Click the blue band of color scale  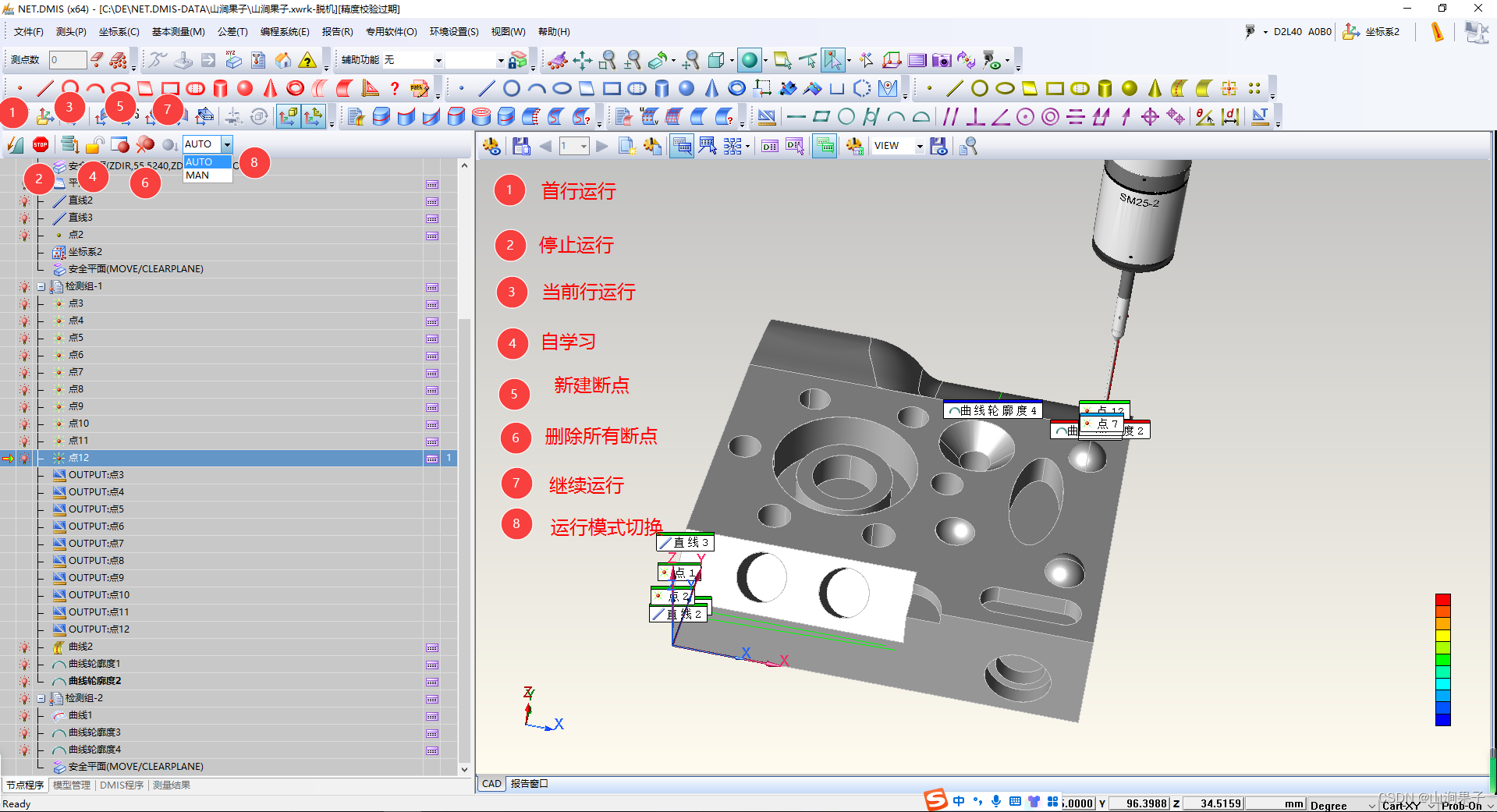tap(1443, 719)
